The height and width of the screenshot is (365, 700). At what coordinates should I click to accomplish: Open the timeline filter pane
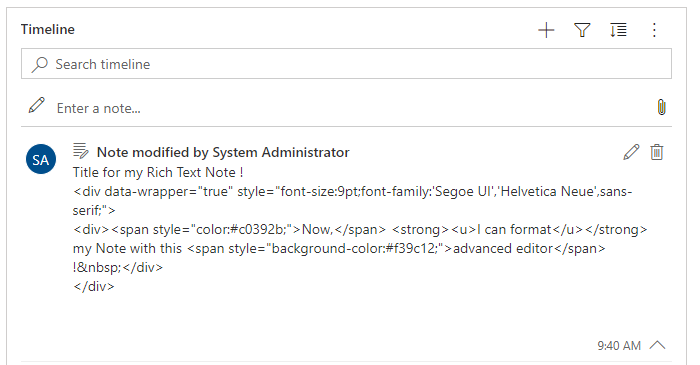[582, 30]
